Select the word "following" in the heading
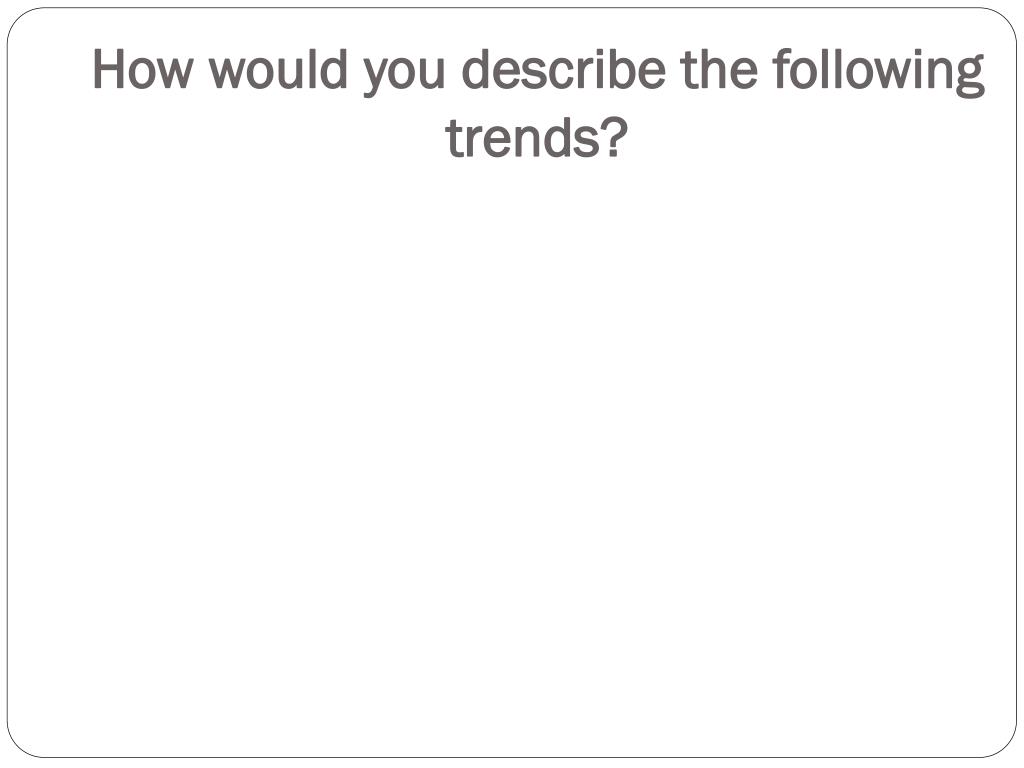The image size is (1024, 768). click(878, 72)
